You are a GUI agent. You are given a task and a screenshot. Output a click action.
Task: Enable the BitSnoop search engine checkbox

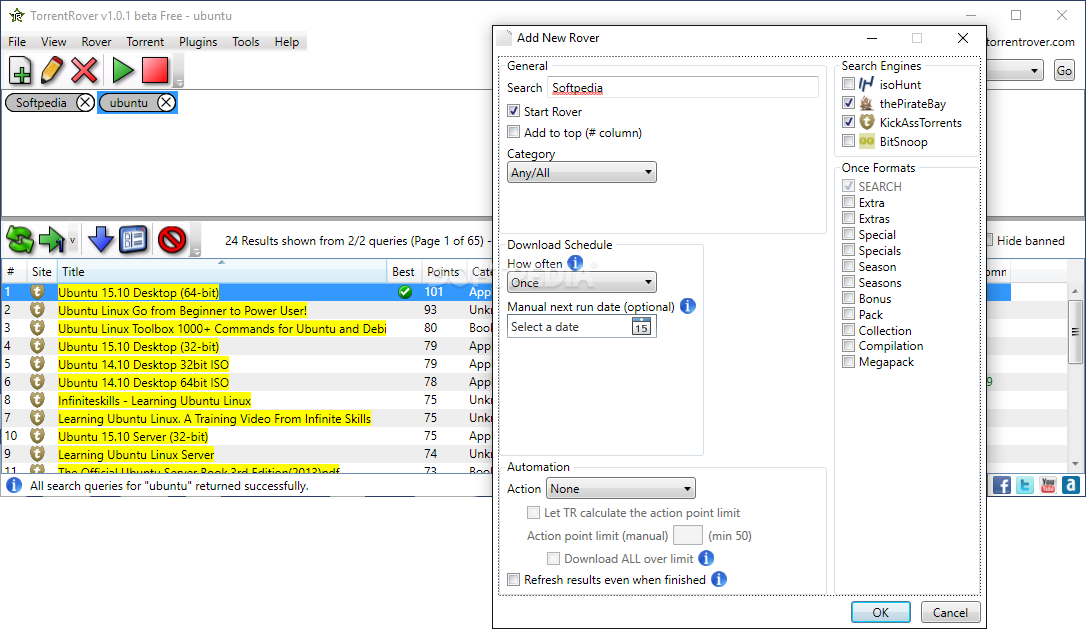tap(848, 141)
